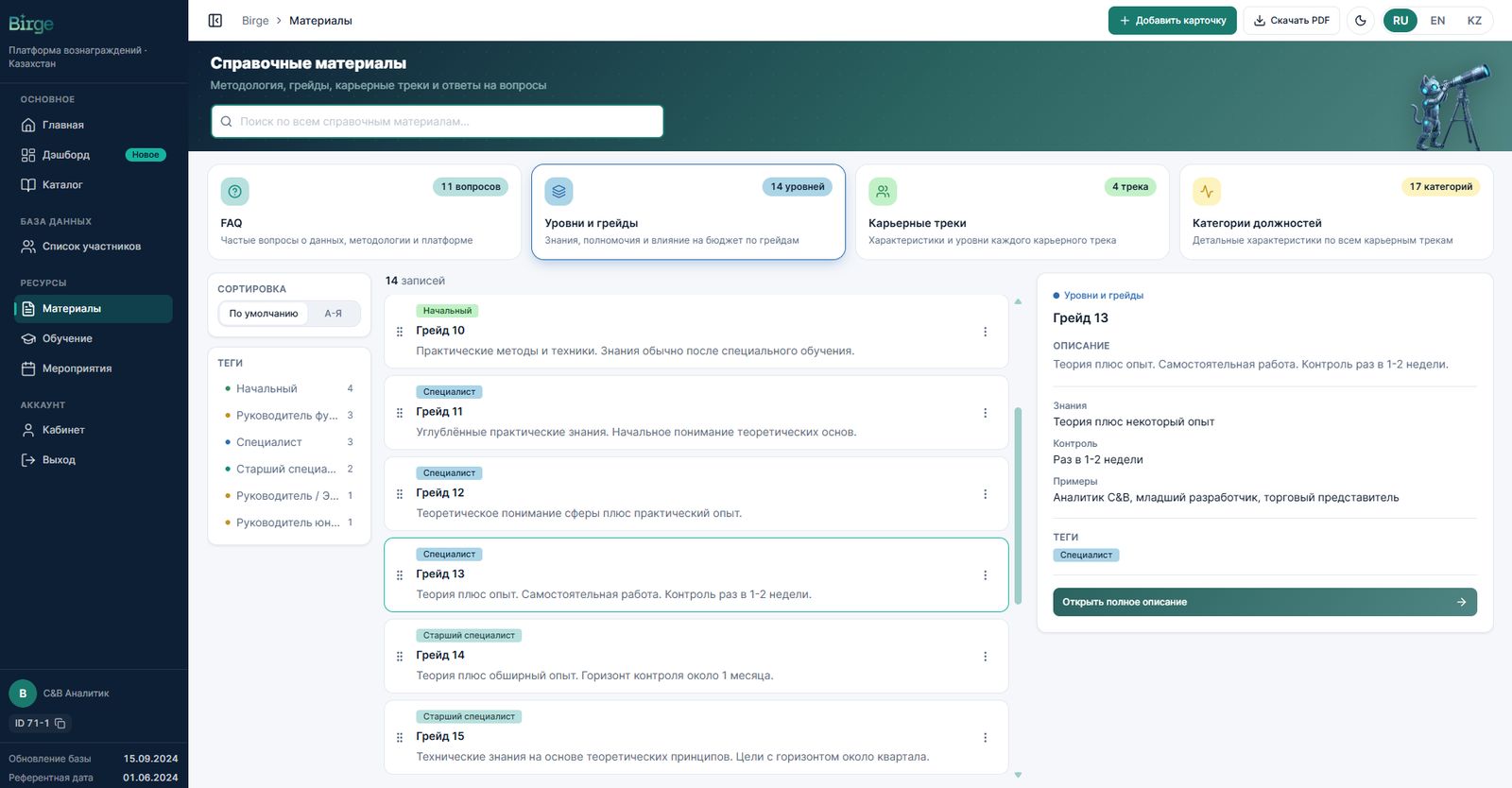Image resolution: width=1512 pixels, height=788 pixels.
Task: Click drag handle of Грейд 12
Action: (x=400, y=494)
